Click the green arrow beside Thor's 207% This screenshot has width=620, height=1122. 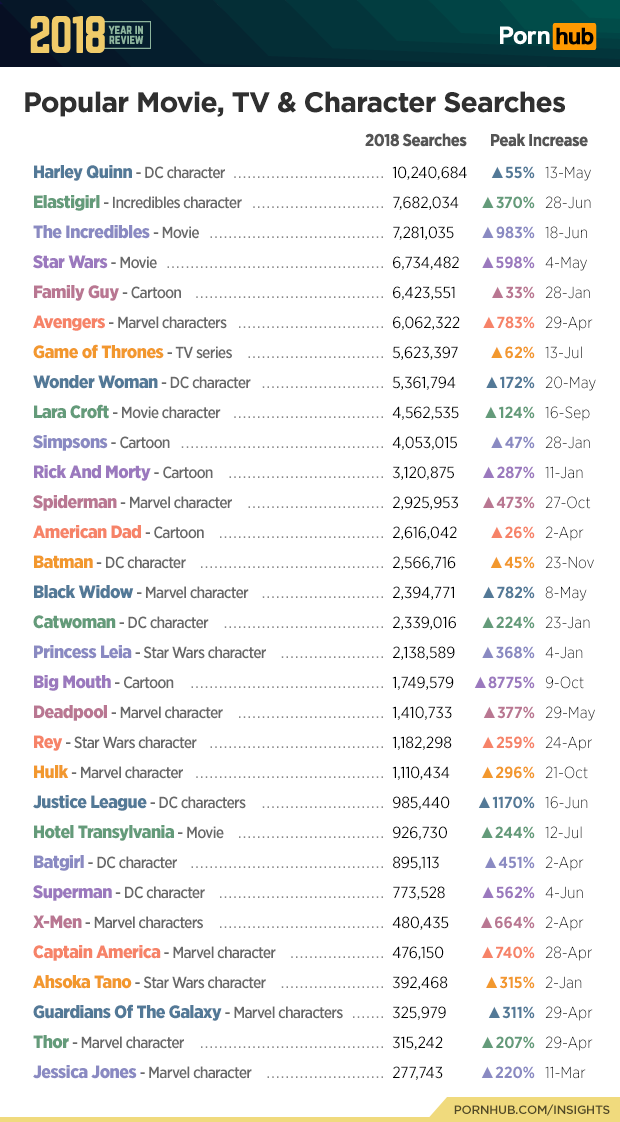pyautogui.click(x=487, y=1043)
